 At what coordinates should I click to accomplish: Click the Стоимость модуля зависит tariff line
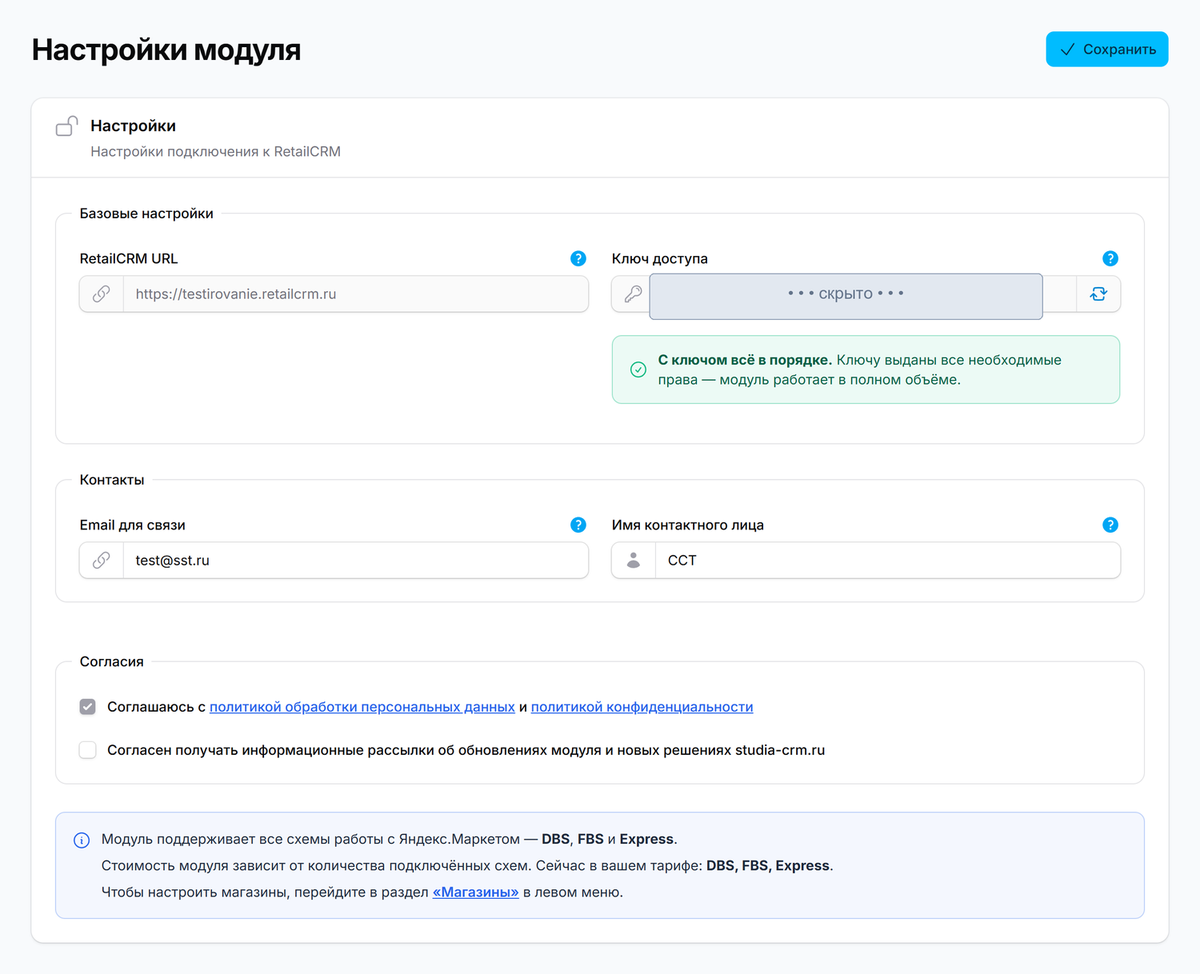pos(467,865)
